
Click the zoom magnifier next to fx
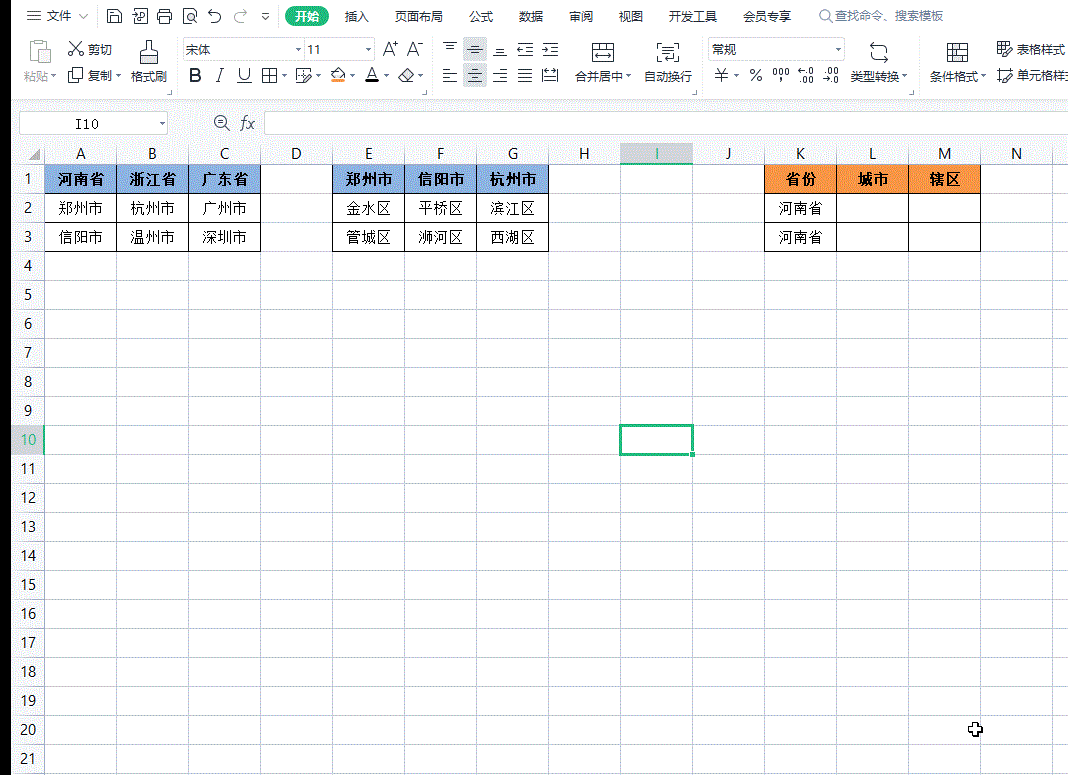coord(221,123)
